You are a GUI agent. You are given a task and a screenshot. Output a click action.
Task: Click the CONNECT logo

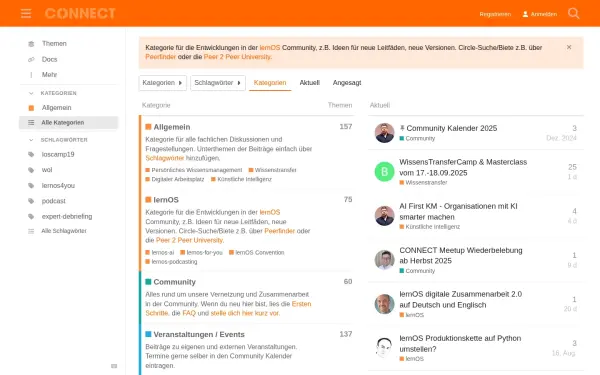pos(80,13)
